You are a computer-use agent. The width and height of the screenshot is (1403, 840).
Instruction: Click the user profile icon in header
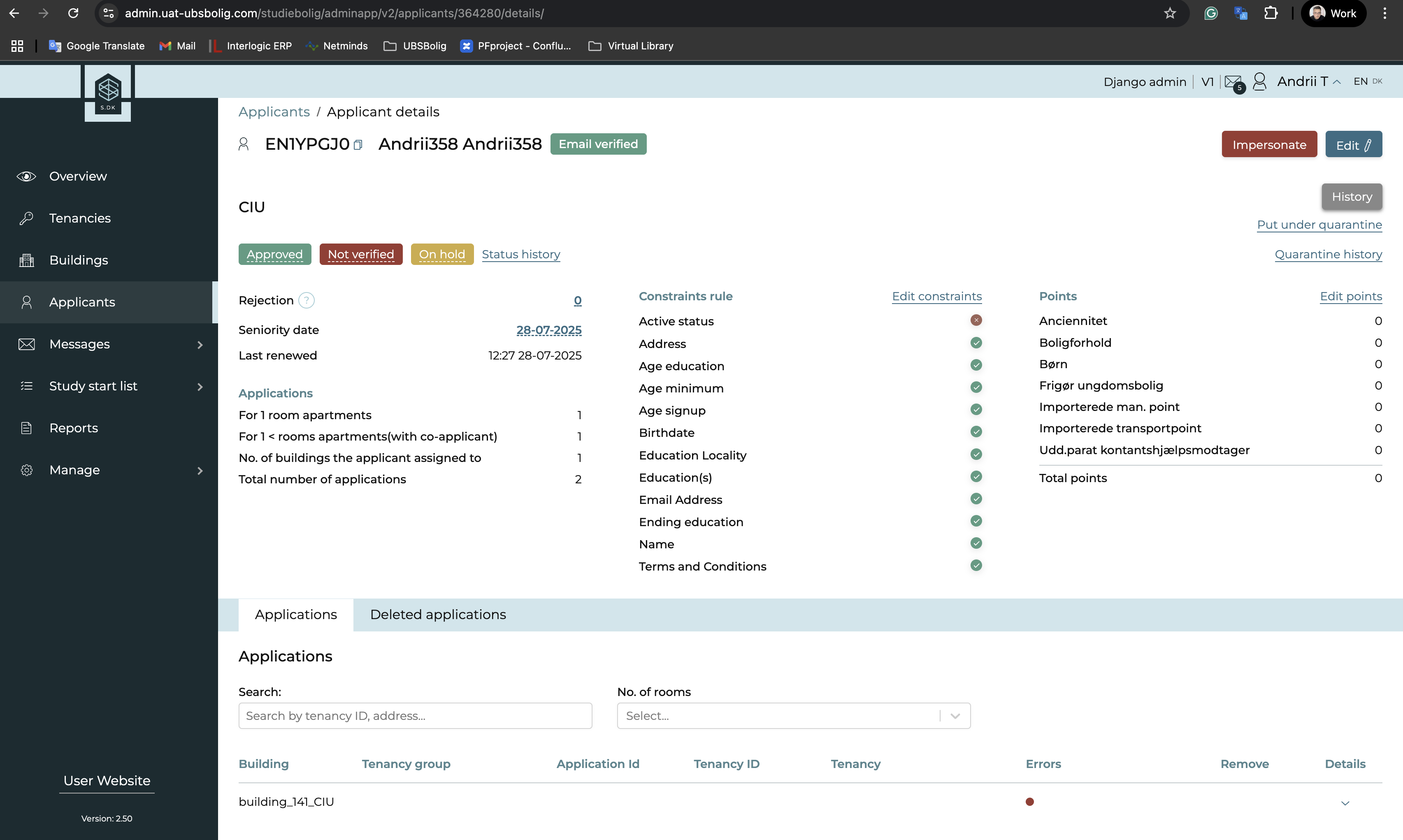1259,81
